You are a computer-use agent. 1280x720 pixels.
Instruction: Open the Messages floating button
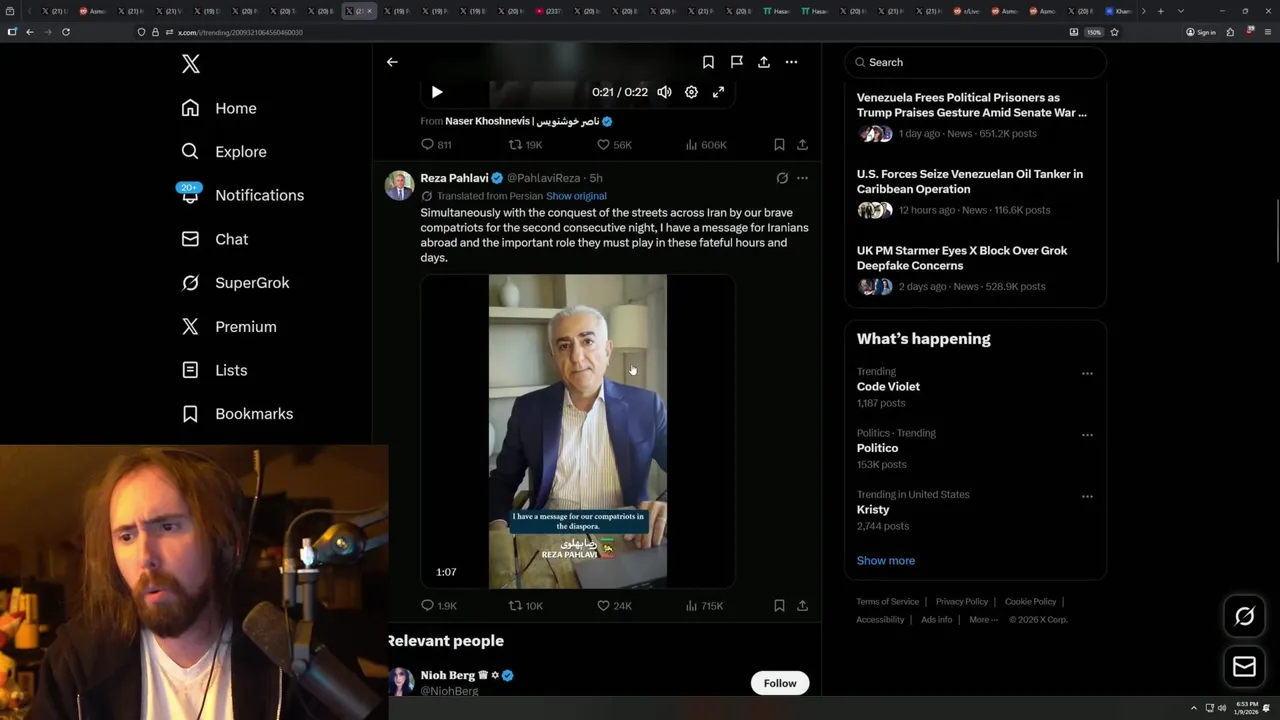click(1244, 667)
